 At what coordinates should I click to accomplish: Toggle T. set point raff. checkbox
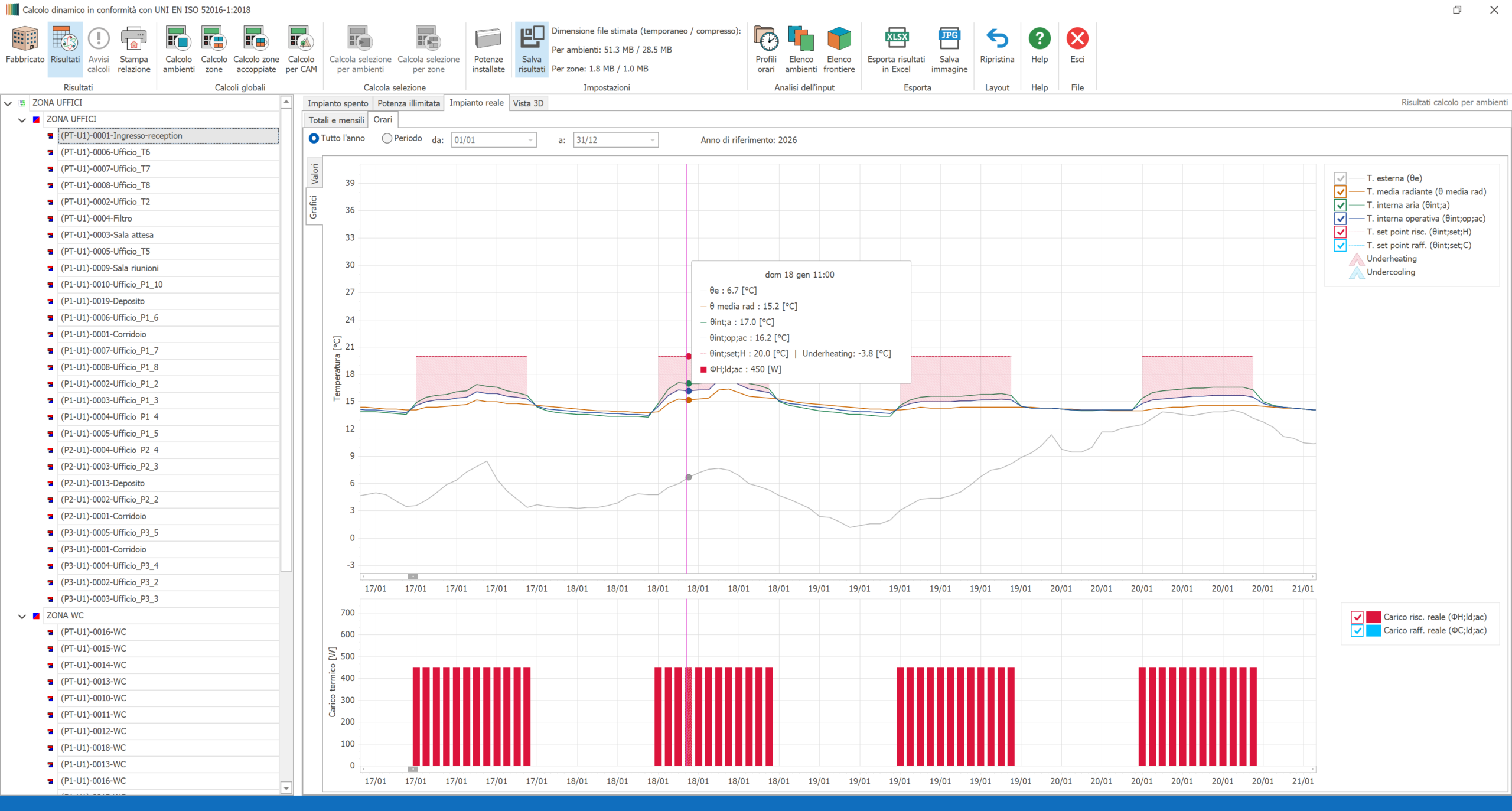click(x=1340, y=246)
